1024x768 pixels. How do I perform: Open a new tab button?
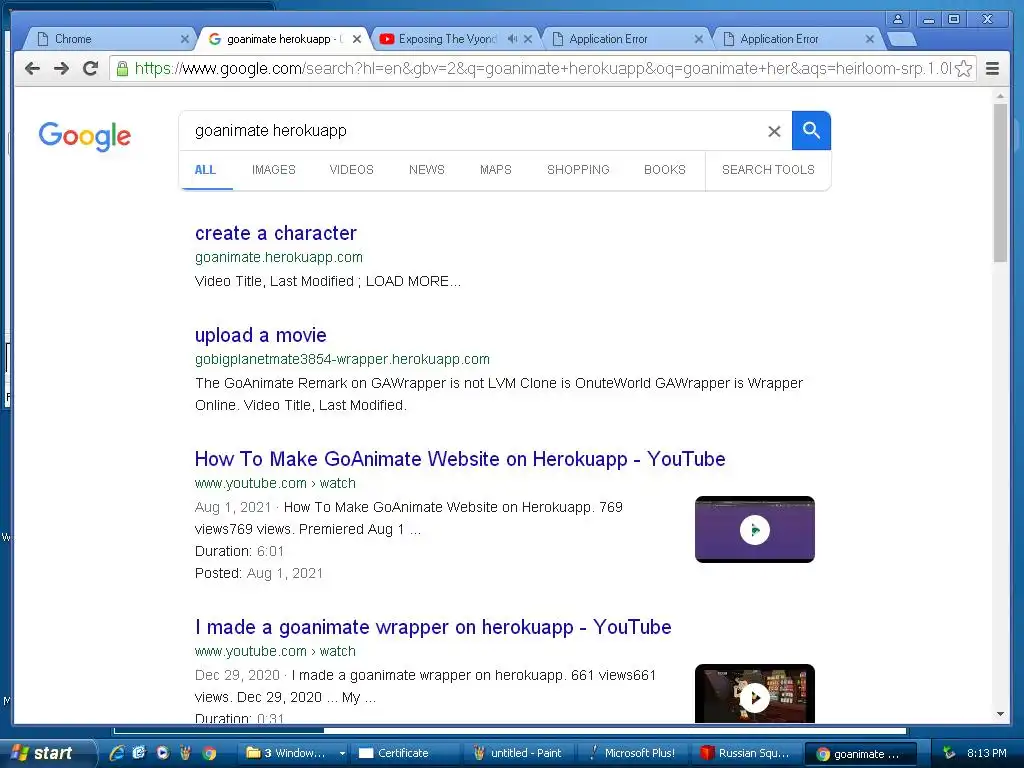(x=902, y=39)
